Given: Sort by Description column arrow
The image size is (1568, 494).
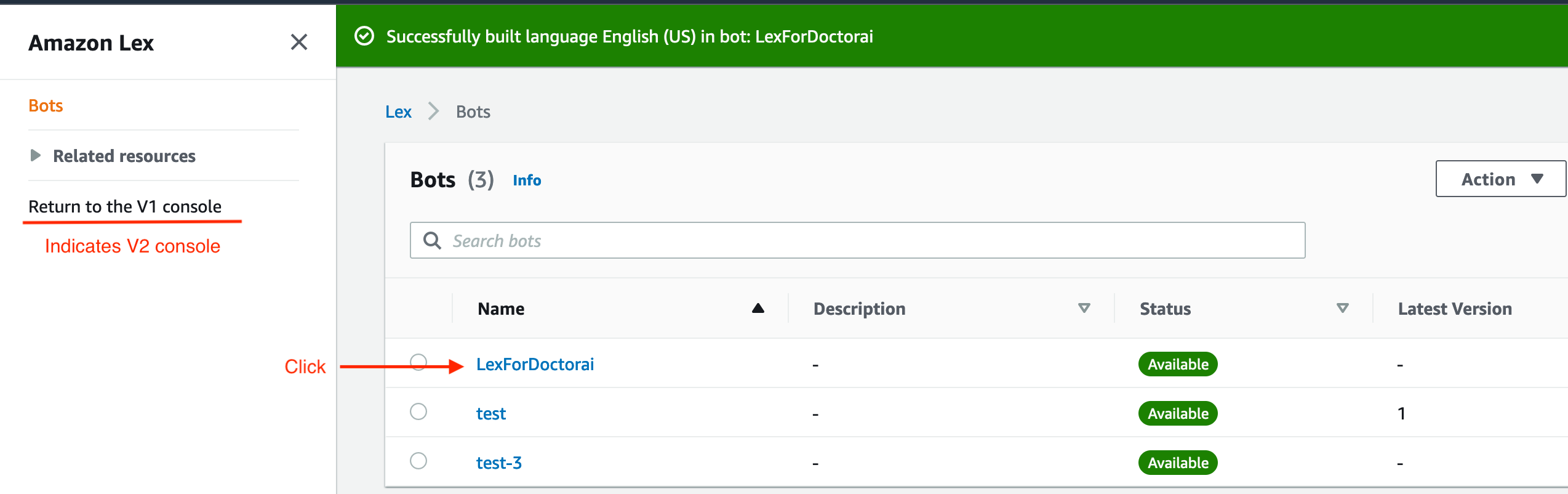Looking at the screenshot, I should click(x=1084, y=308).
